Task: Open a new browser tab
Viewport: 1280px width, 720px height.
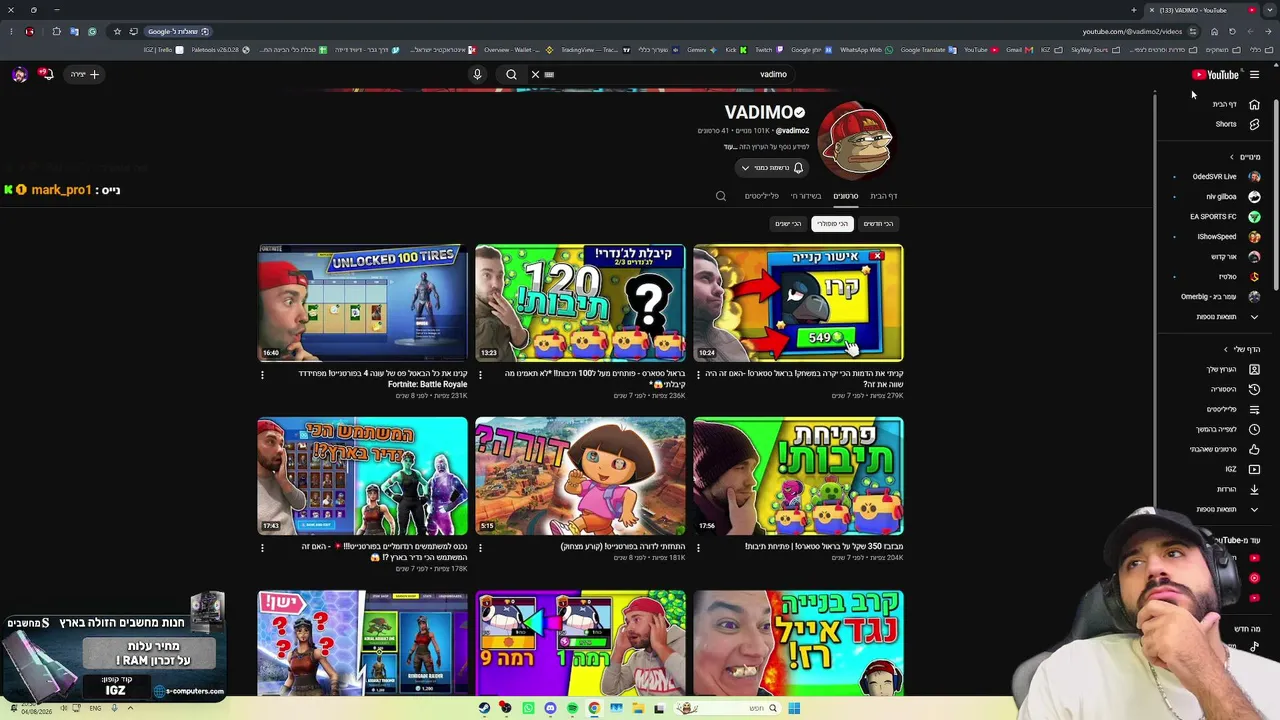Action: [1134, 10]
